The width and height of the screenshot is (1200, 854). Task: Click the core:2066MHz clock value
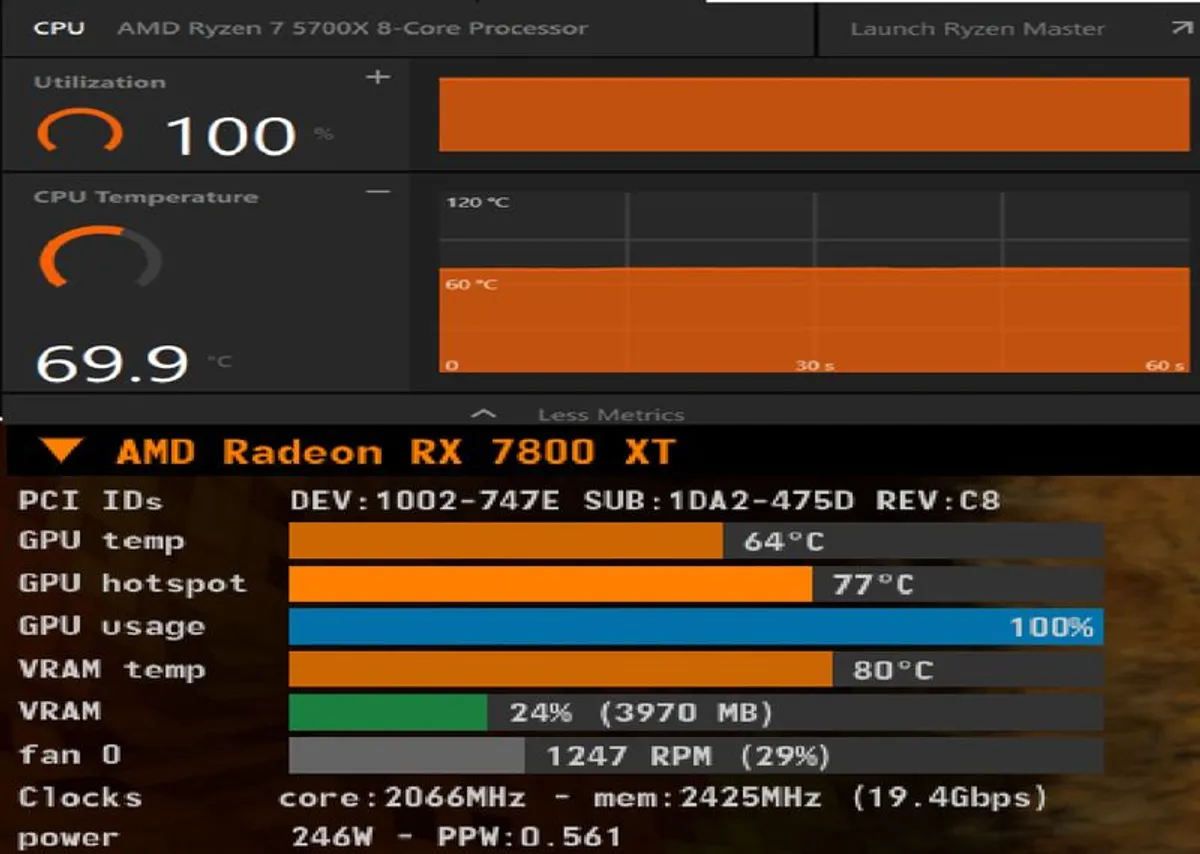pyautogui.click(x=402, y=798)
